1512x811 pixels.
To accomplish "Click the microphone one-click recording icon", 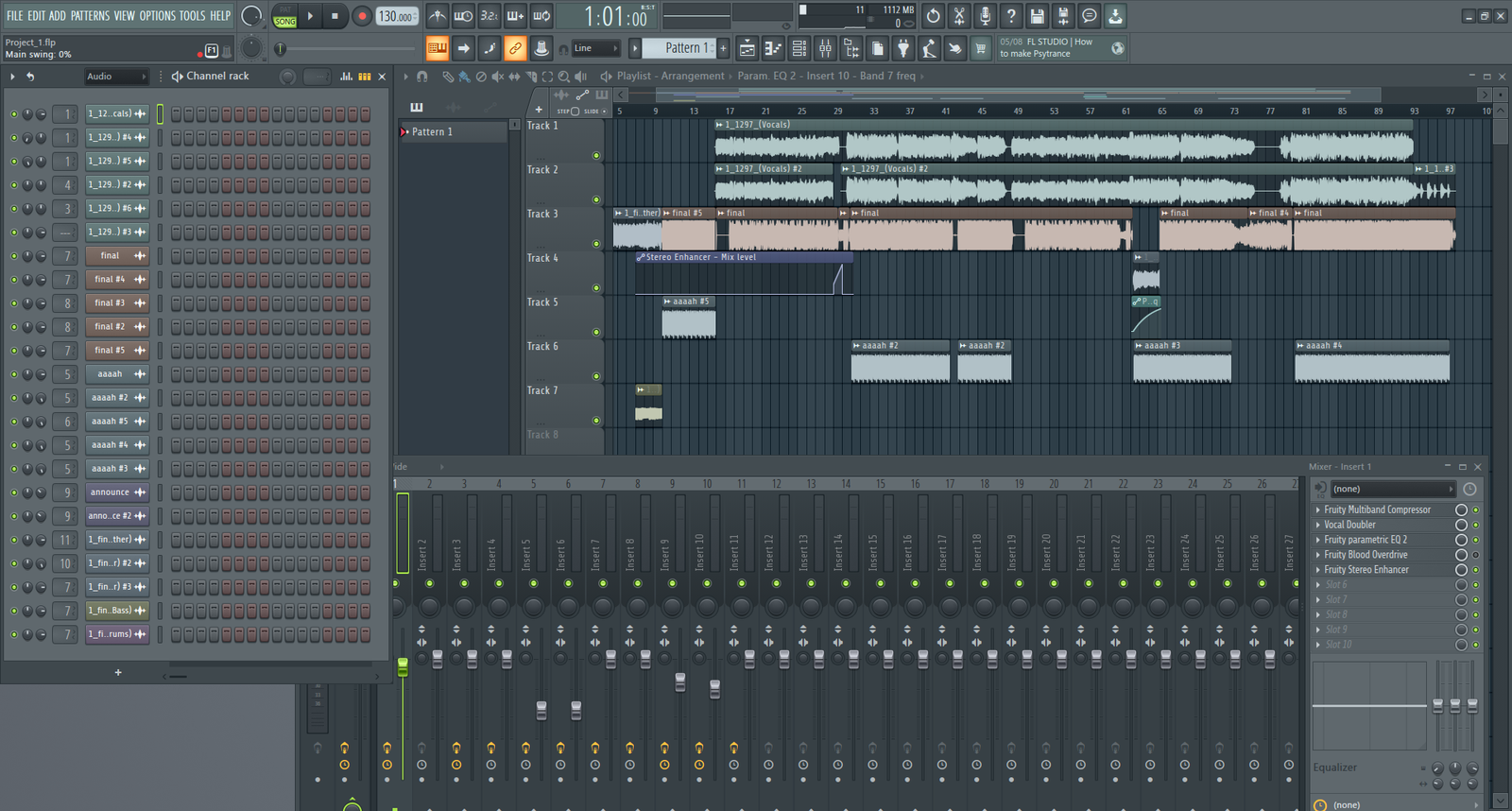I will (x=985, y=16).
